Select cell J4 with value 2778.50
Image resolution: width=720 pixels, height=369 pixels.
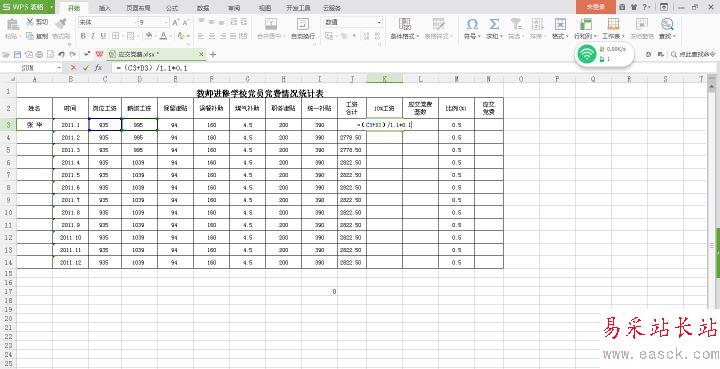352,137
